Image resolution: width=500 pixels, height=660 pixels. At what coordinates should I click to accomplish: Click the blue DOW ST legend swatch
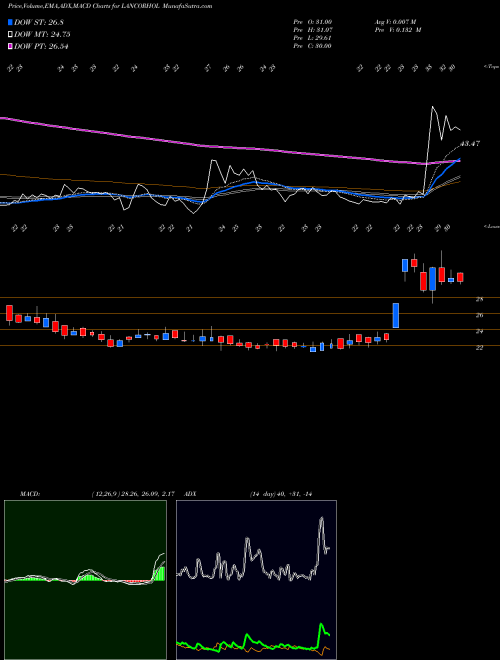pyautogui.click(x=11, y=23)
